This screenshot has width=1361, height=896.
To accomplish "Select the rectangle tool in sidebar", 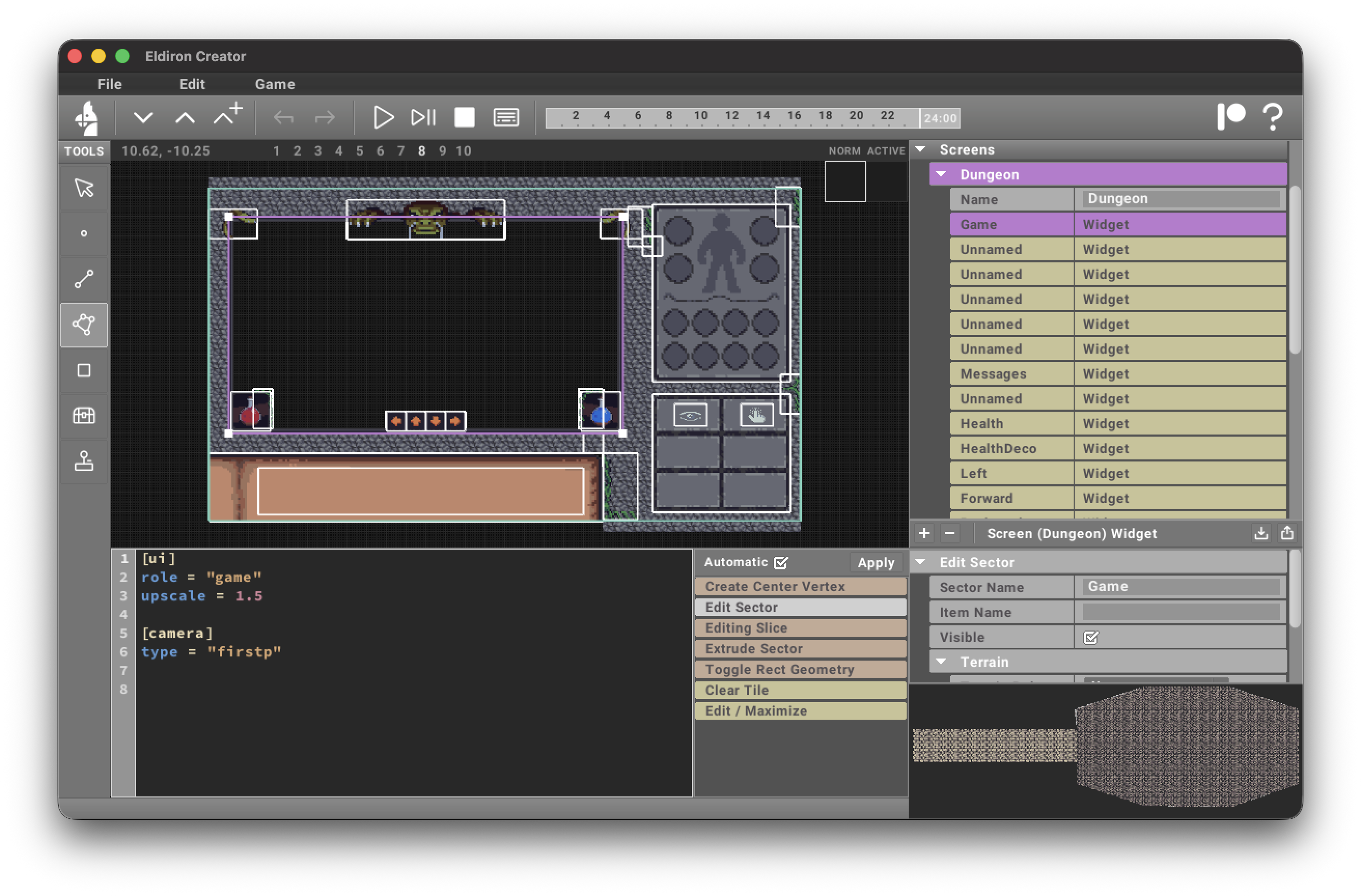I will tap(84, 371).
